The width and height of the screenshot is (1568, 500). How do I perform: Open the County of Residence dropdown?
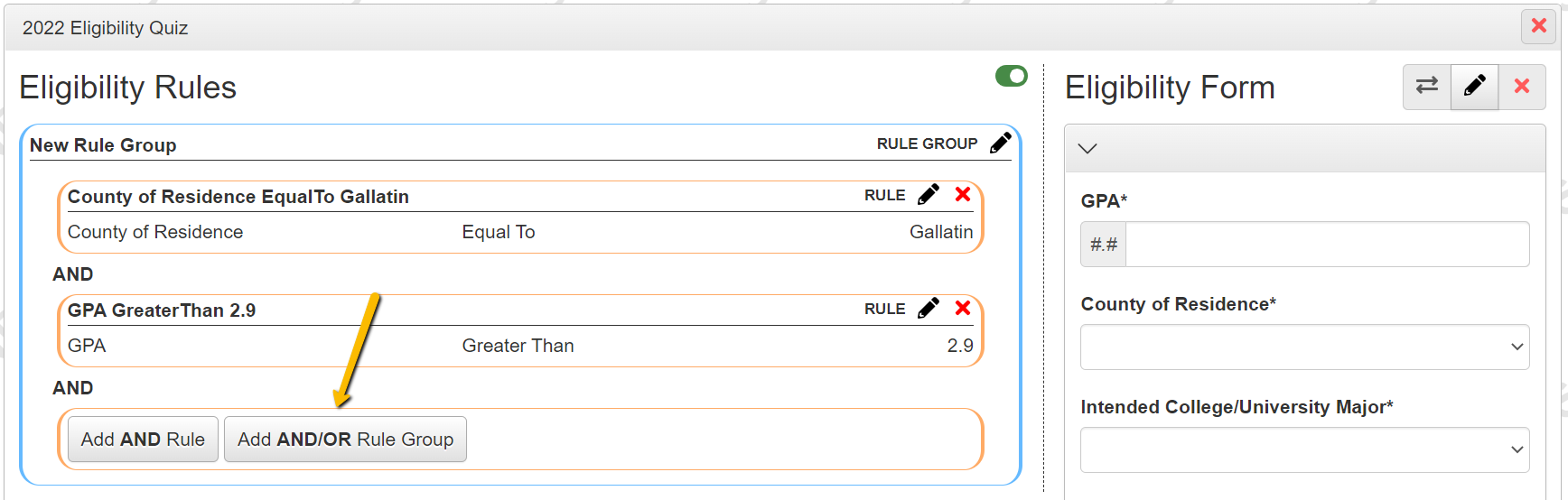1304,347
